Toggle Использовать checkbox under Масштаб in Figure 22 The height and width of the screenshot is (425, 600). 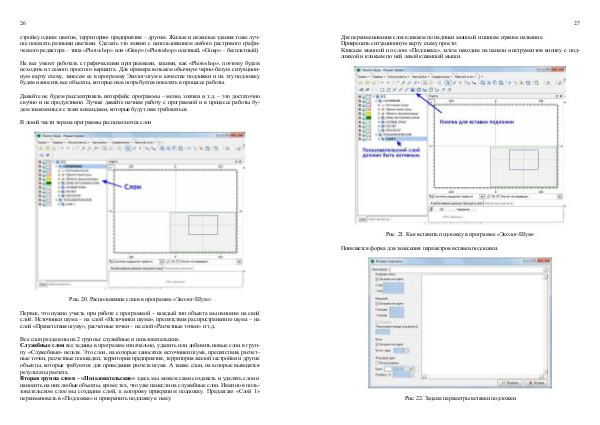[377, 303]
